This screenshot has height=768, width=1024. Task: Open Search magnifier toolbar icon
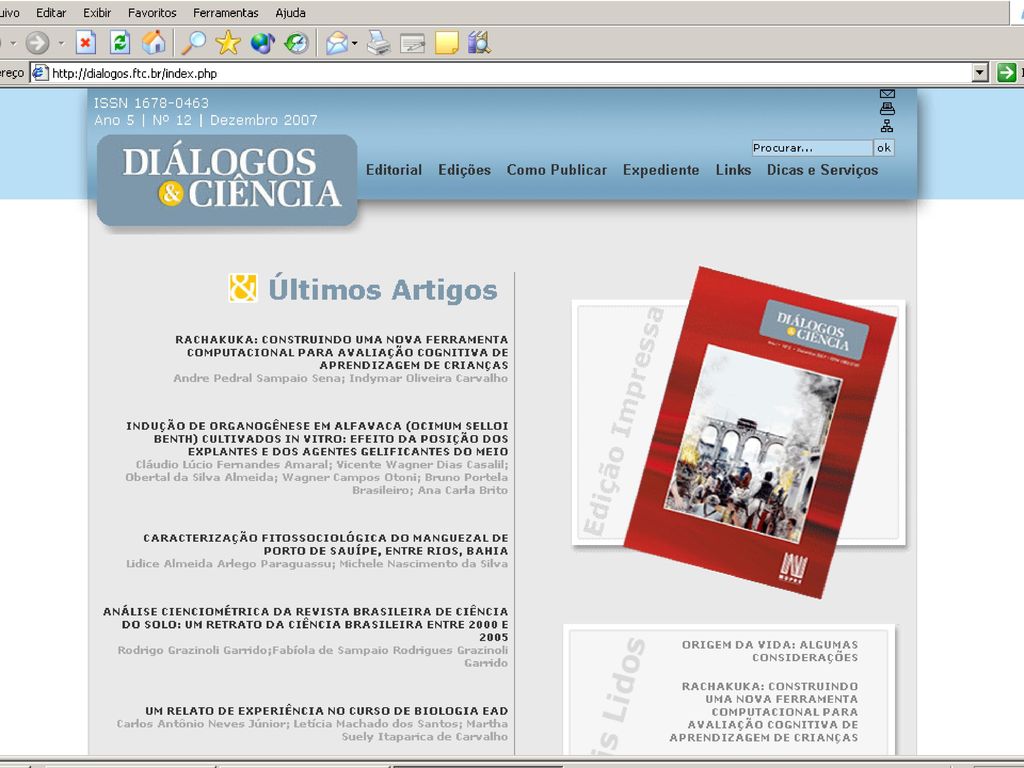(193, 43)
